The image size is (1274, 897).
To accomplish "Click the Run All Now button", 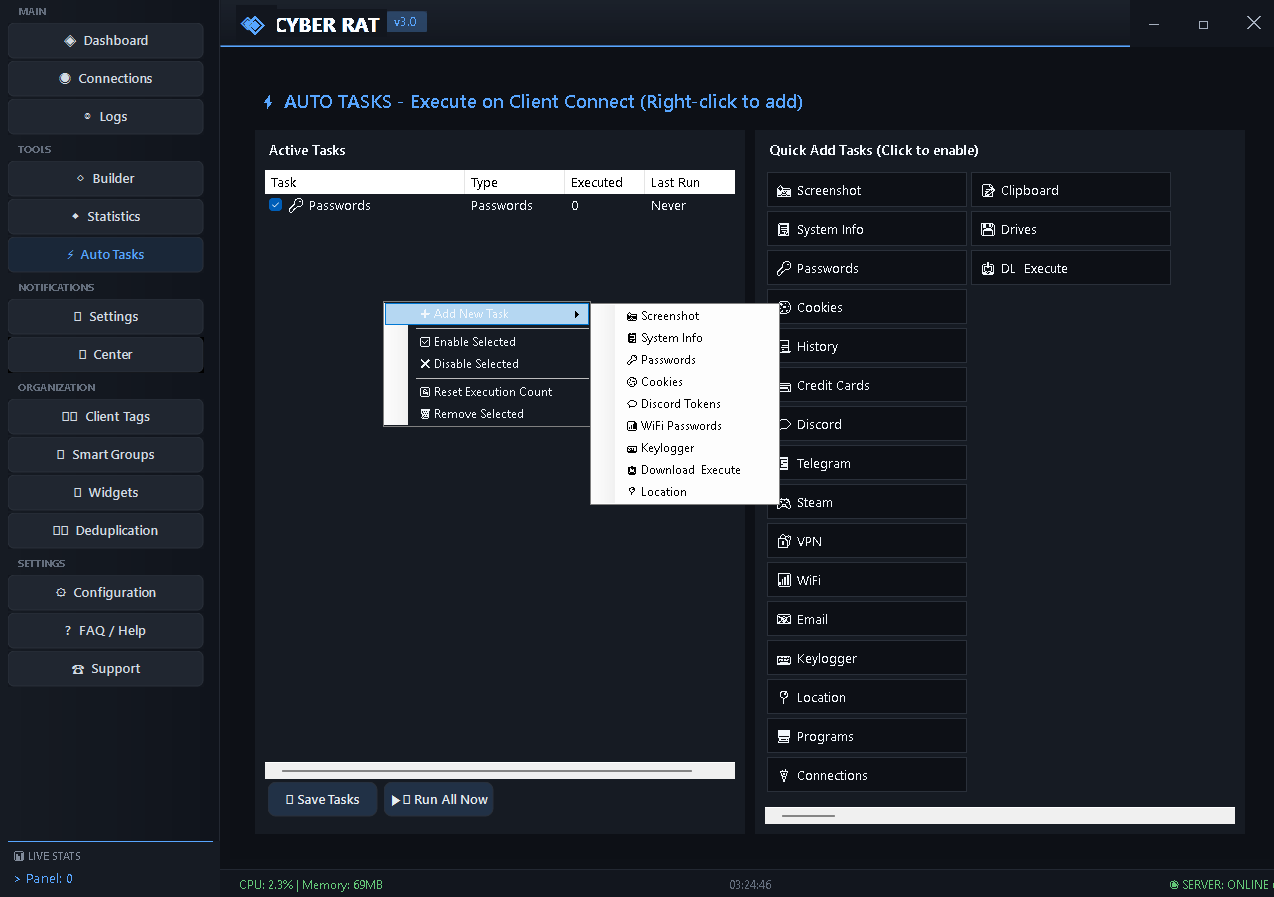I will coord(439,800).
